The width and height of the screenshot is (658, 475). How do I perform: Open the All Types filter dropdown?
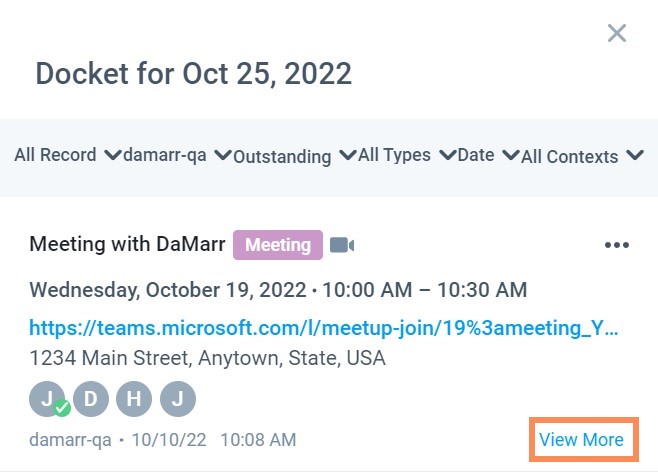point(407,155)
